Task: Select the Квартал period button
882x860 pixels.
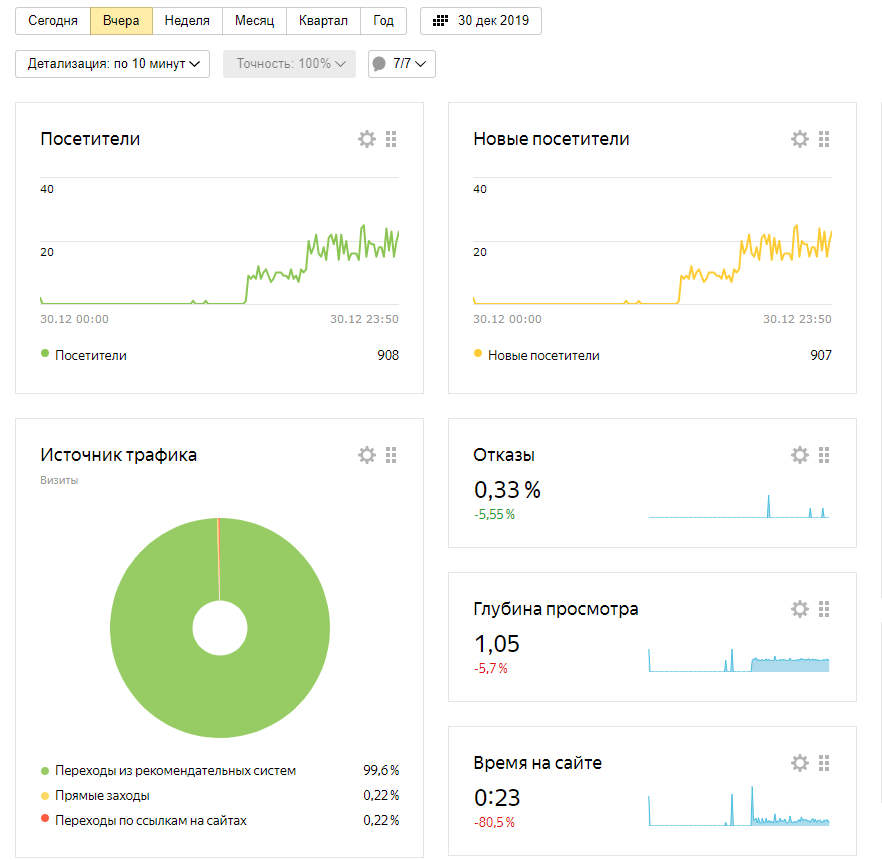Action: coord(323,21)
